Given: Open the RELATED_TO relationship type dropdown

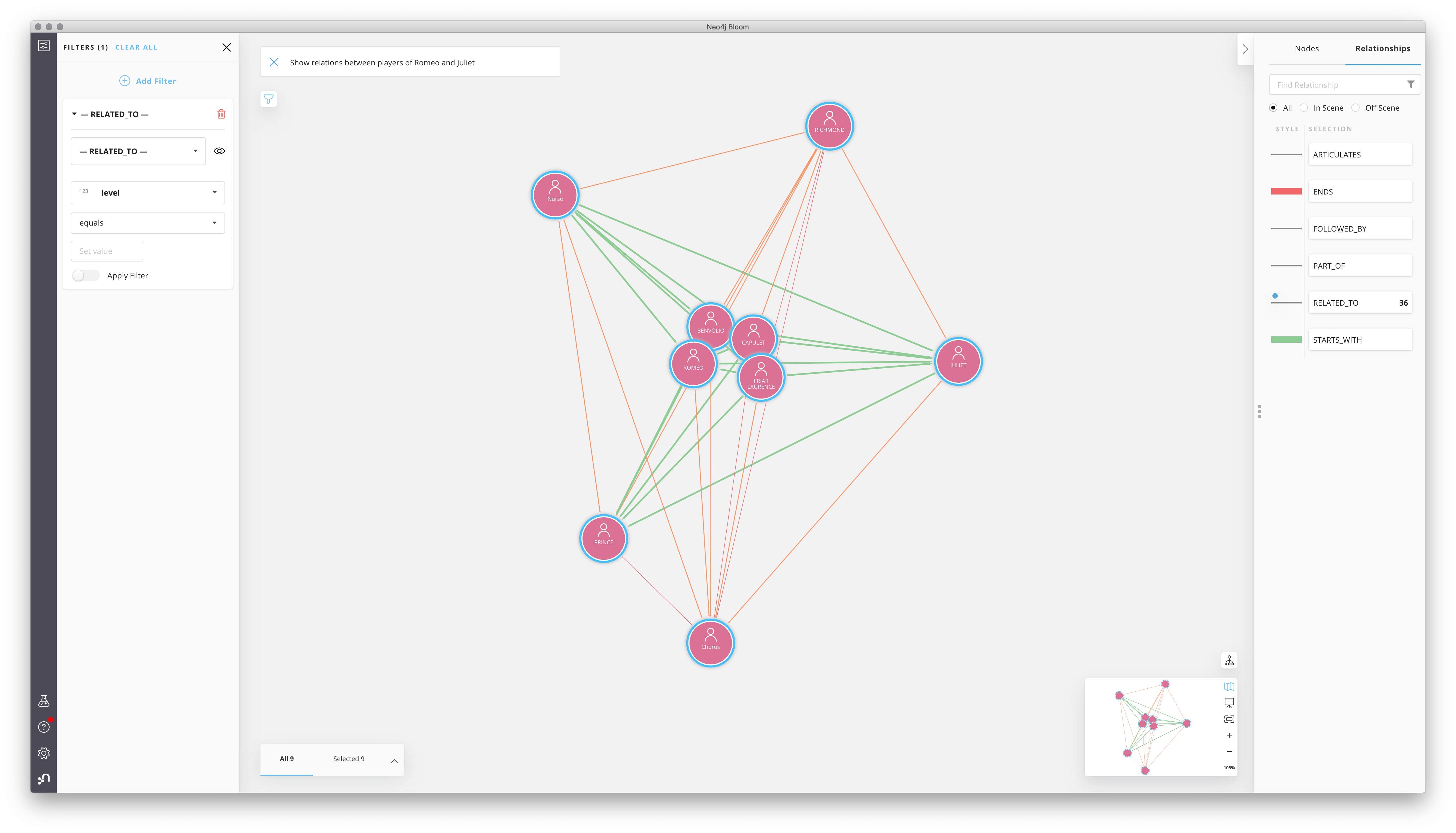Looking at the screenshot, I should (x=138, y=151).
